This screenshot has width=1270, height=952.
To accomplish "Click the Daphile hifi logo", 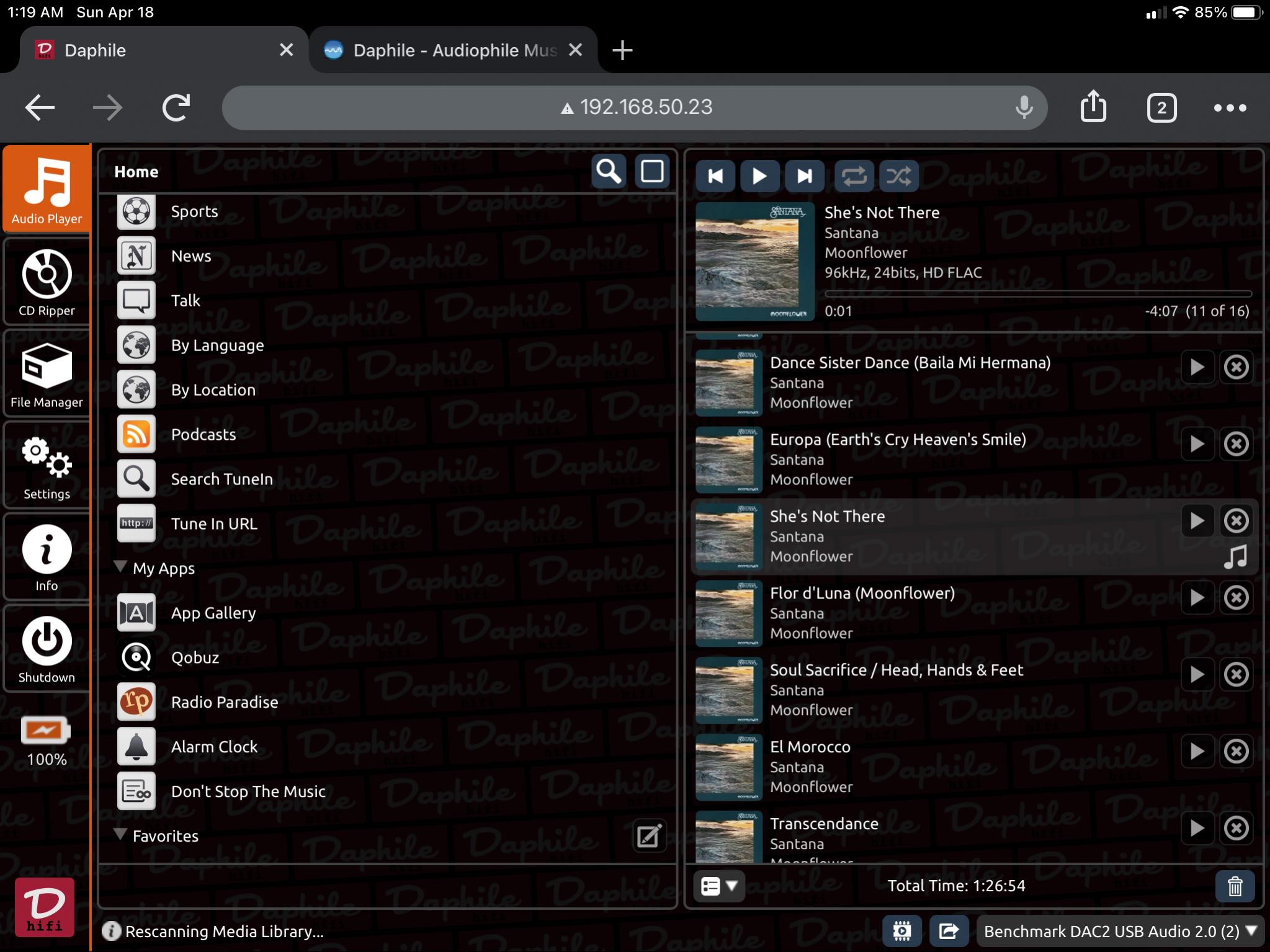I will pyautogui.click(x=45, y=907).
